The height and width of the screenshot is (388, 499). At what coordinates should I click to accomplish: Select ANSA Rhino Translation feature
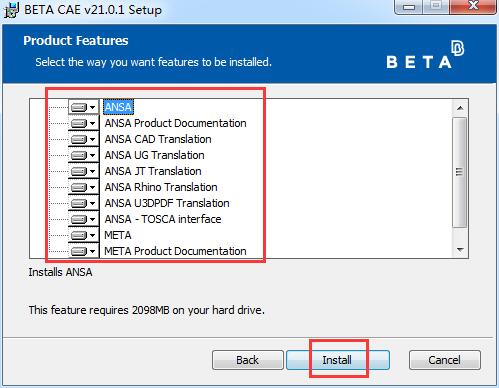(161, 187)
